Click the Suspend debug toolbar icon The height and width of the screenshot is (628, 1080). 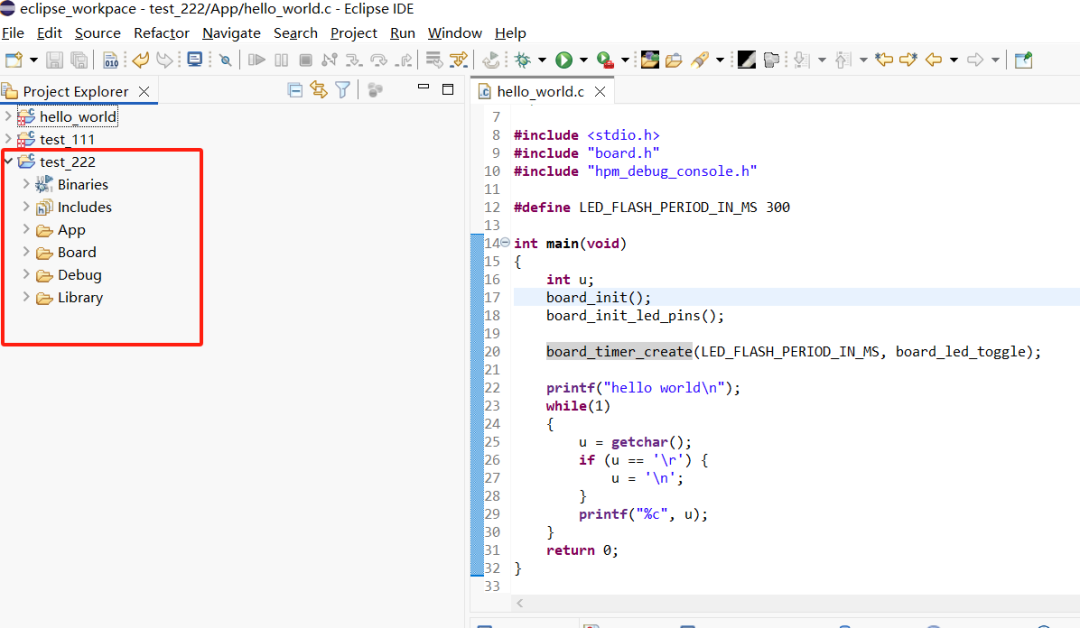pyautogui.click(x=281, y=61)
